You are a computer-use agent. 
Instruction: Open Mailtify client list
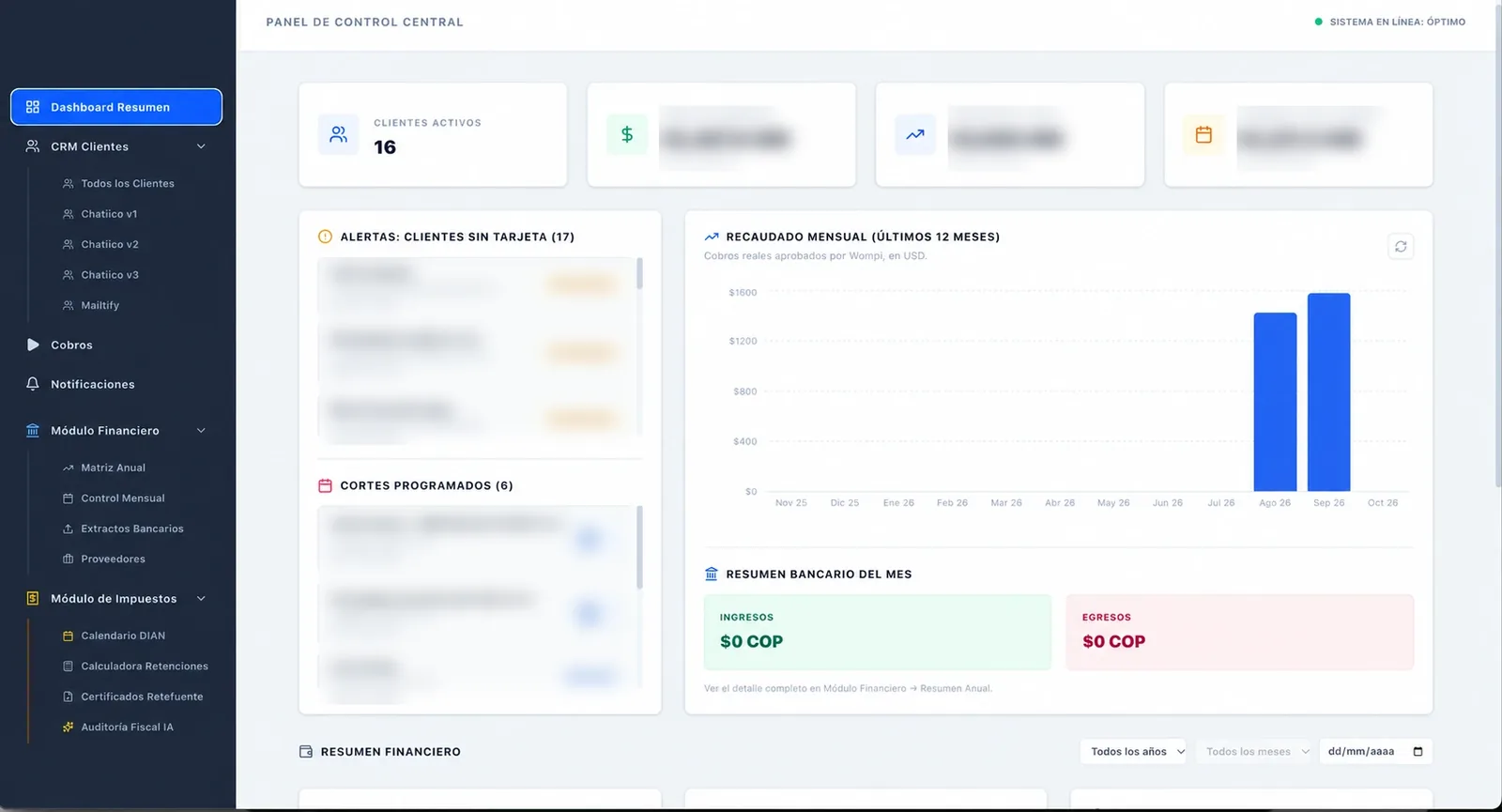100,306
